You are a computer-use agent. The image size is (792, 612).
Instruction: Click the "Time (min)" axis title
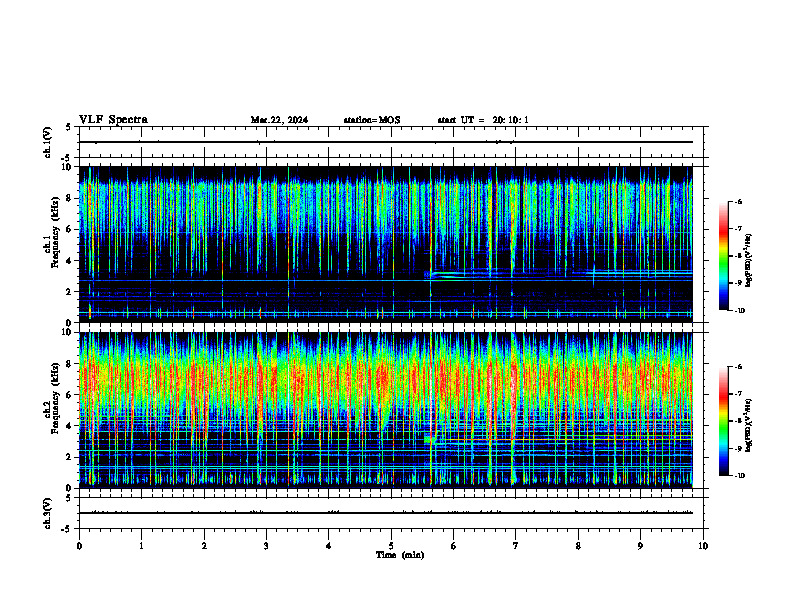400,555
